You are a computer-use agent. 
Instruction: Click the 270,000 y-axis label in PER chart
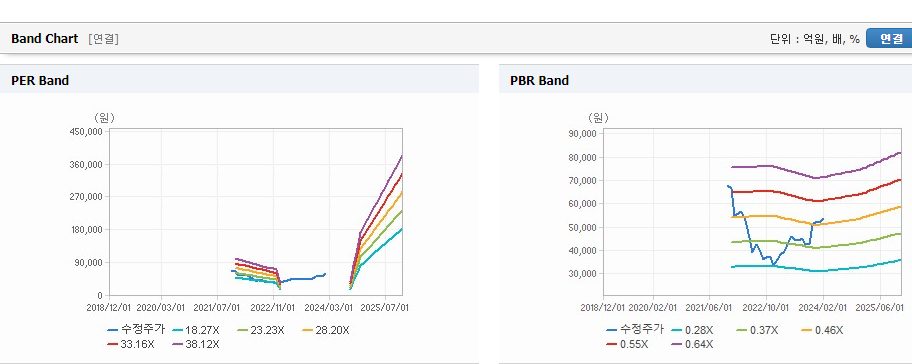87,197
